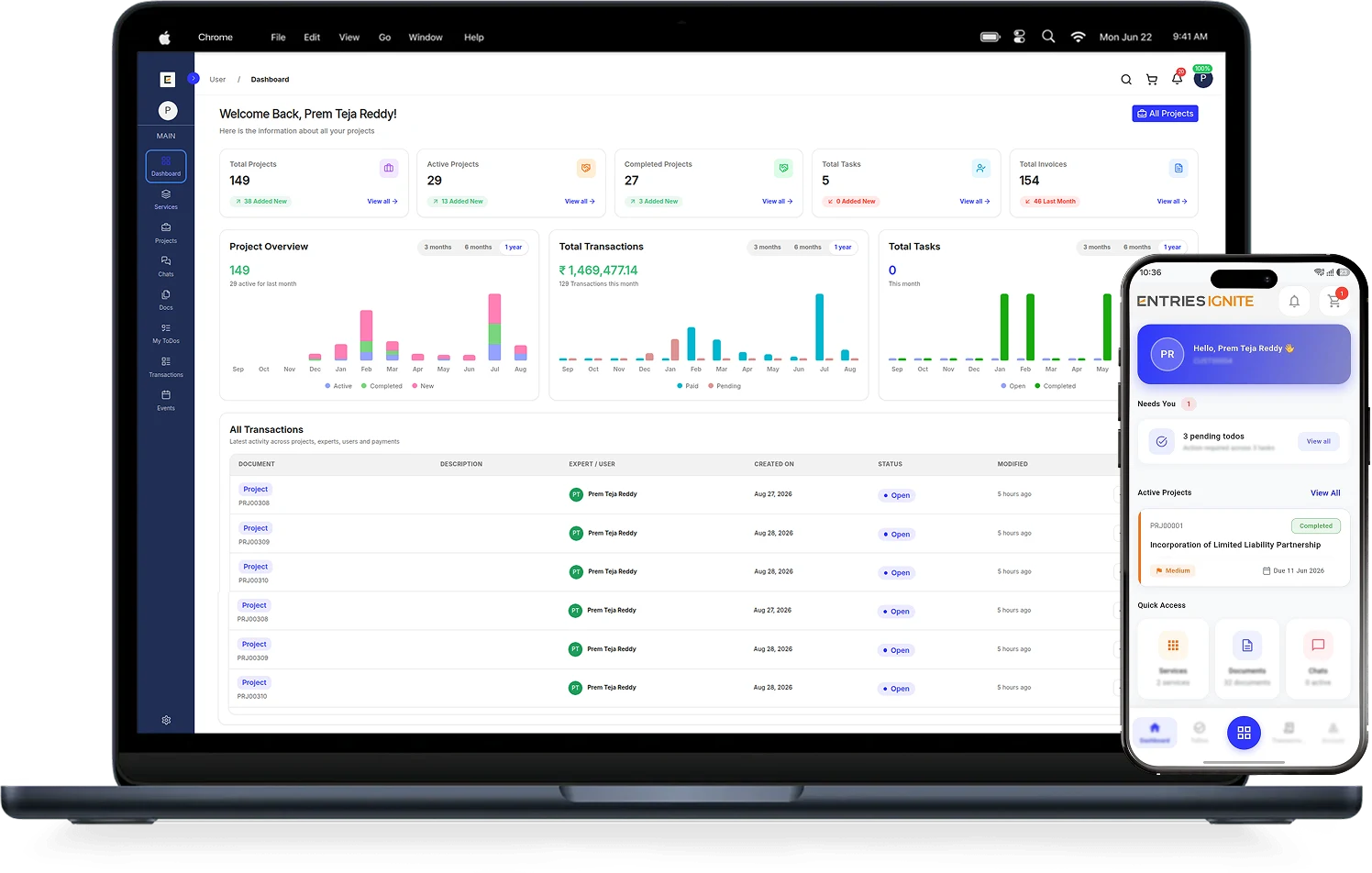Open Spotlight search in macOS menu bar
Image resolution: width=1372 pixels, height=873 pixels.
(1048, 37)
